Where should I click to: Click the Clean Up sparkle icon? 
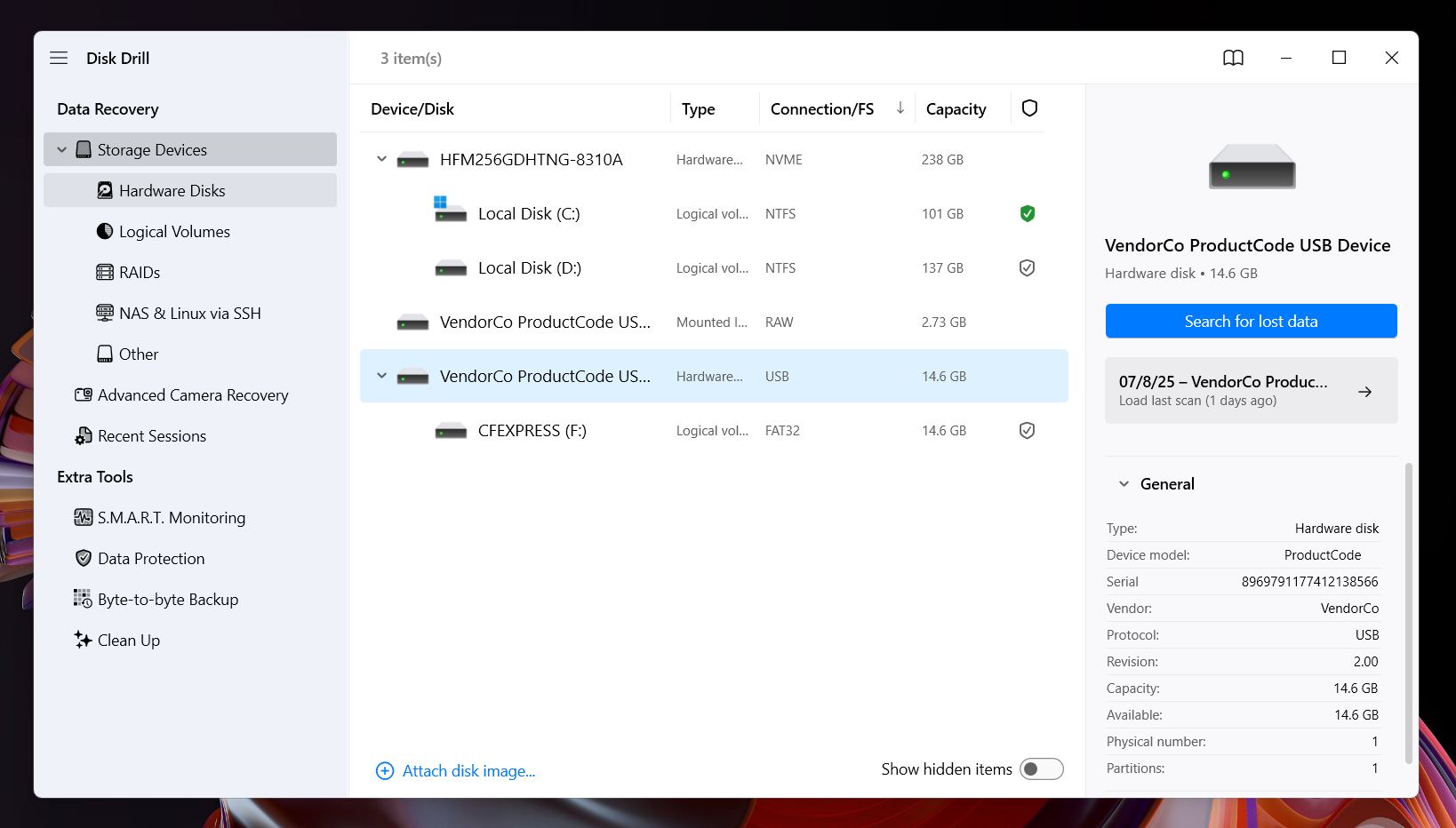[83, 640]
